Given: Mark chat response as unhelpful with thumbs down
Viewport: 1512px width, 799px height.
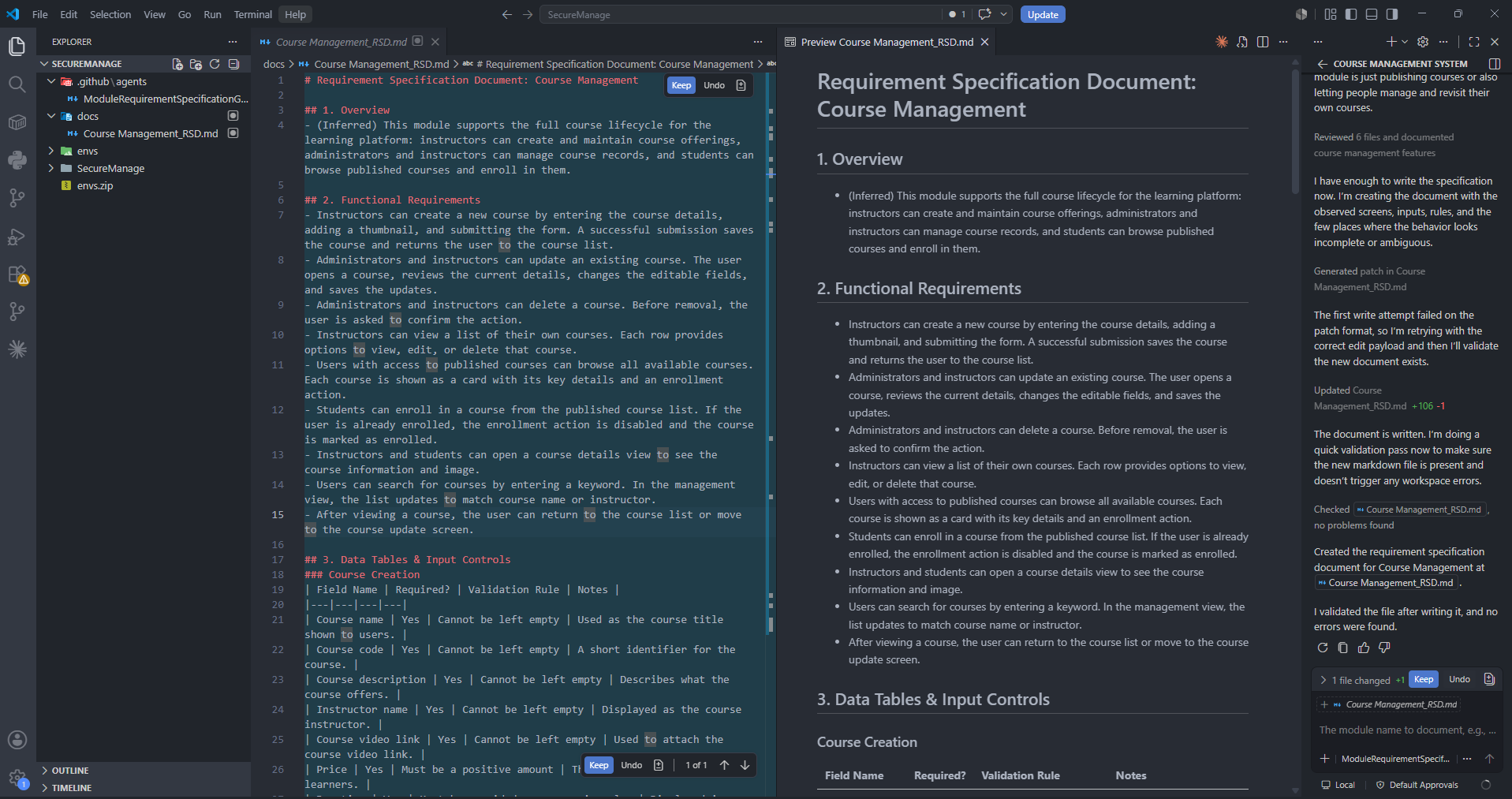Looking at the screenshot, I should click(1384, 648).
